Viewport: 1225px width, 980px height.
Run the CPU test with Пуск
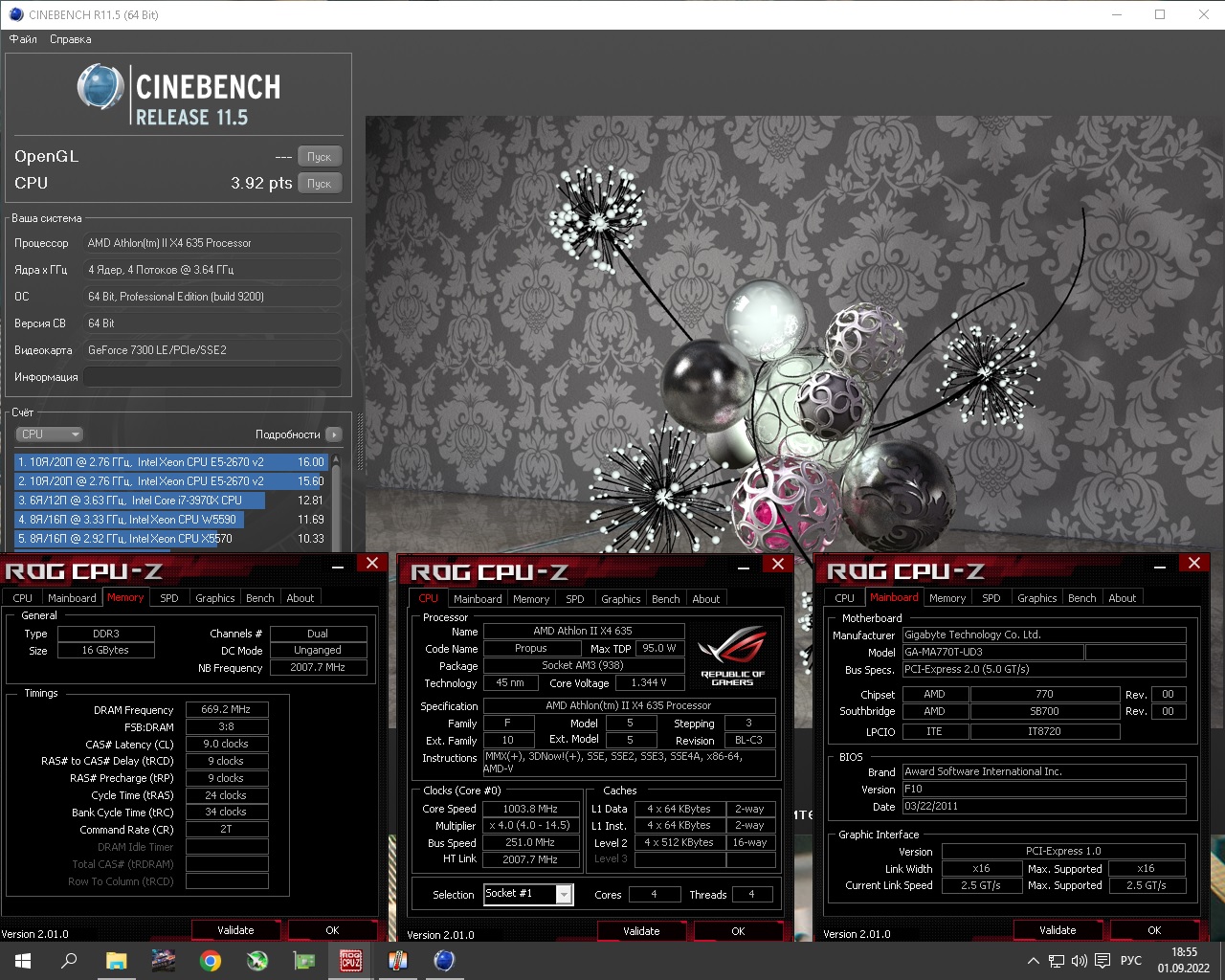coord(320,184)
